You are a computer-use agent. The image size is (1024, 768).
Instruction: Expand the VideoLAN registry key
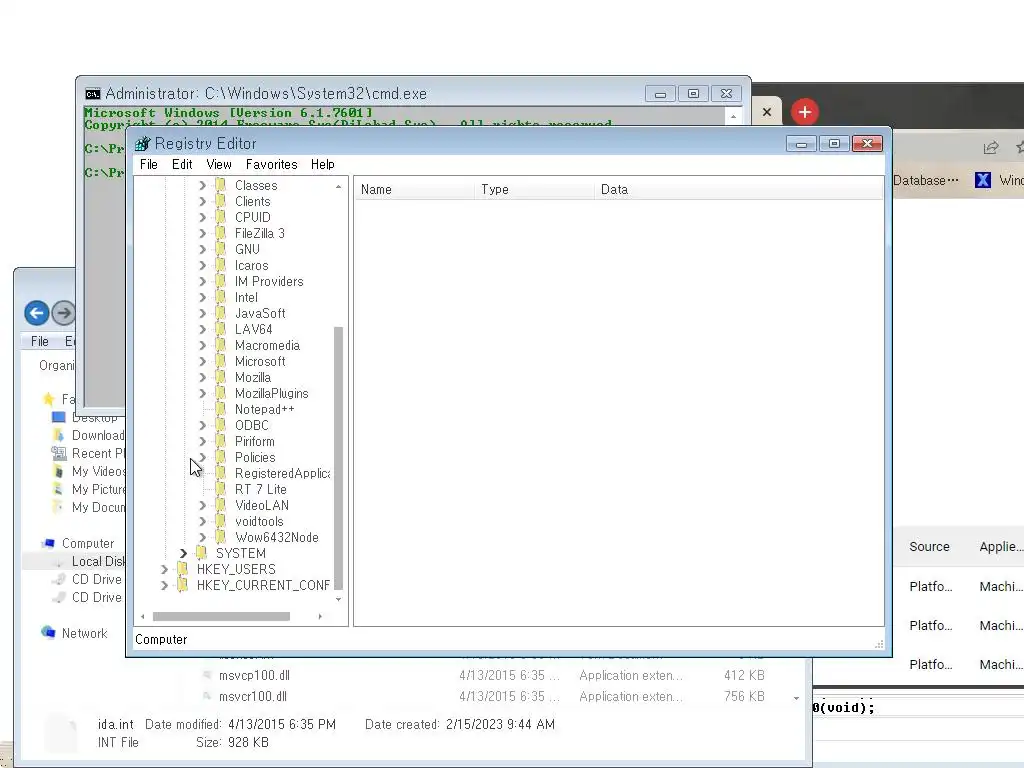point(202,505)
